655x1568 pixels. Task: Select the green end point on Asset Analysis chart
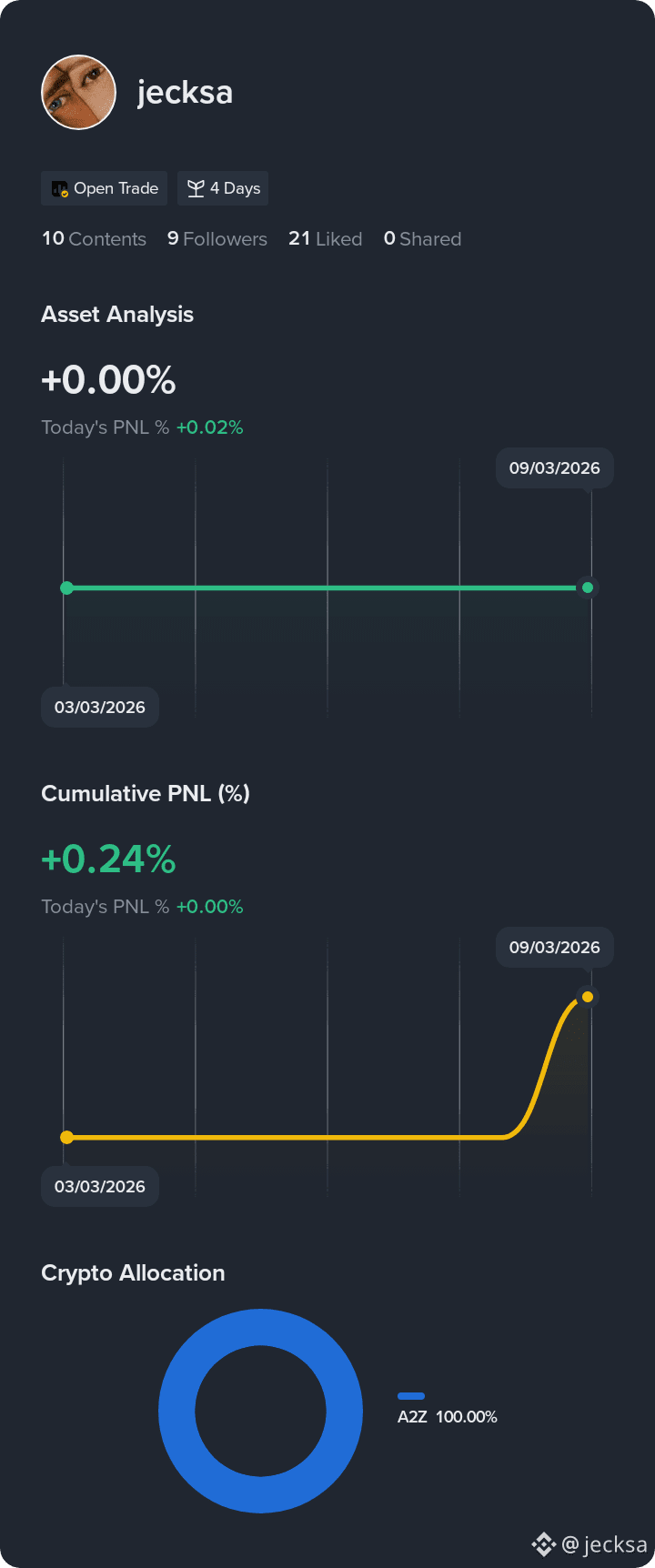(588, 588)
